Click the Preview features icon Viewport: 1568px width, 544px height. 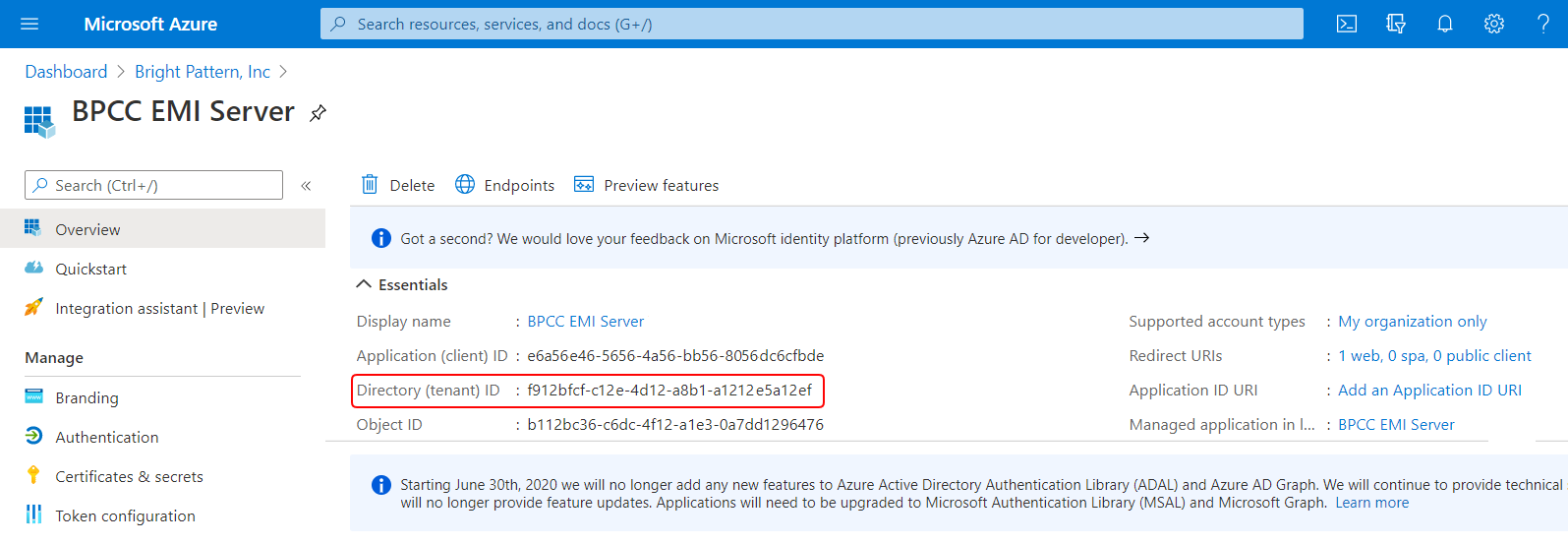[x=584, y=184]
